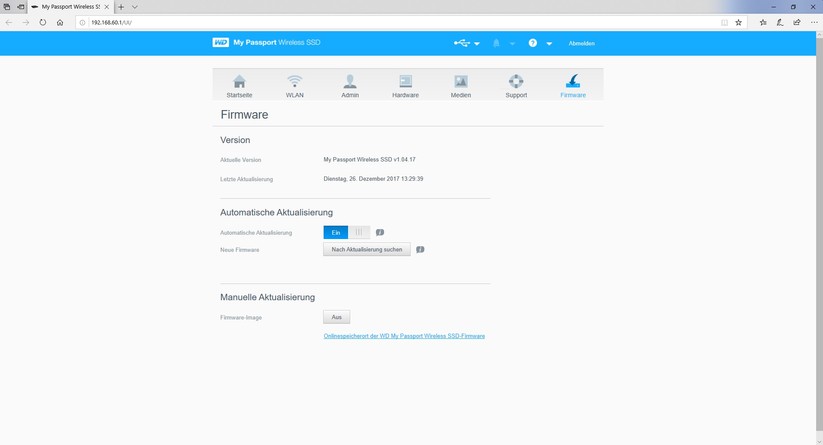
Task: Click the Neue Firmware label
Action: pyautogui.click(x=239, y=250)
